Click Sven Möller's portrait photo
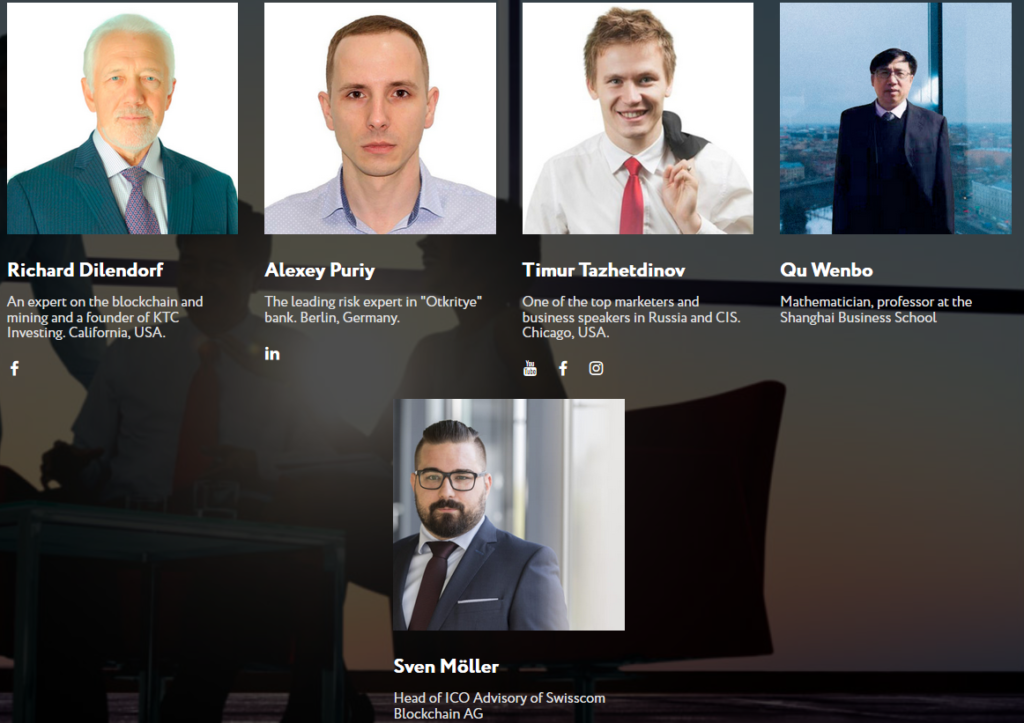The height and width of the screenshot is (723, 1024). pyautogui.click(x=509, y=515)
